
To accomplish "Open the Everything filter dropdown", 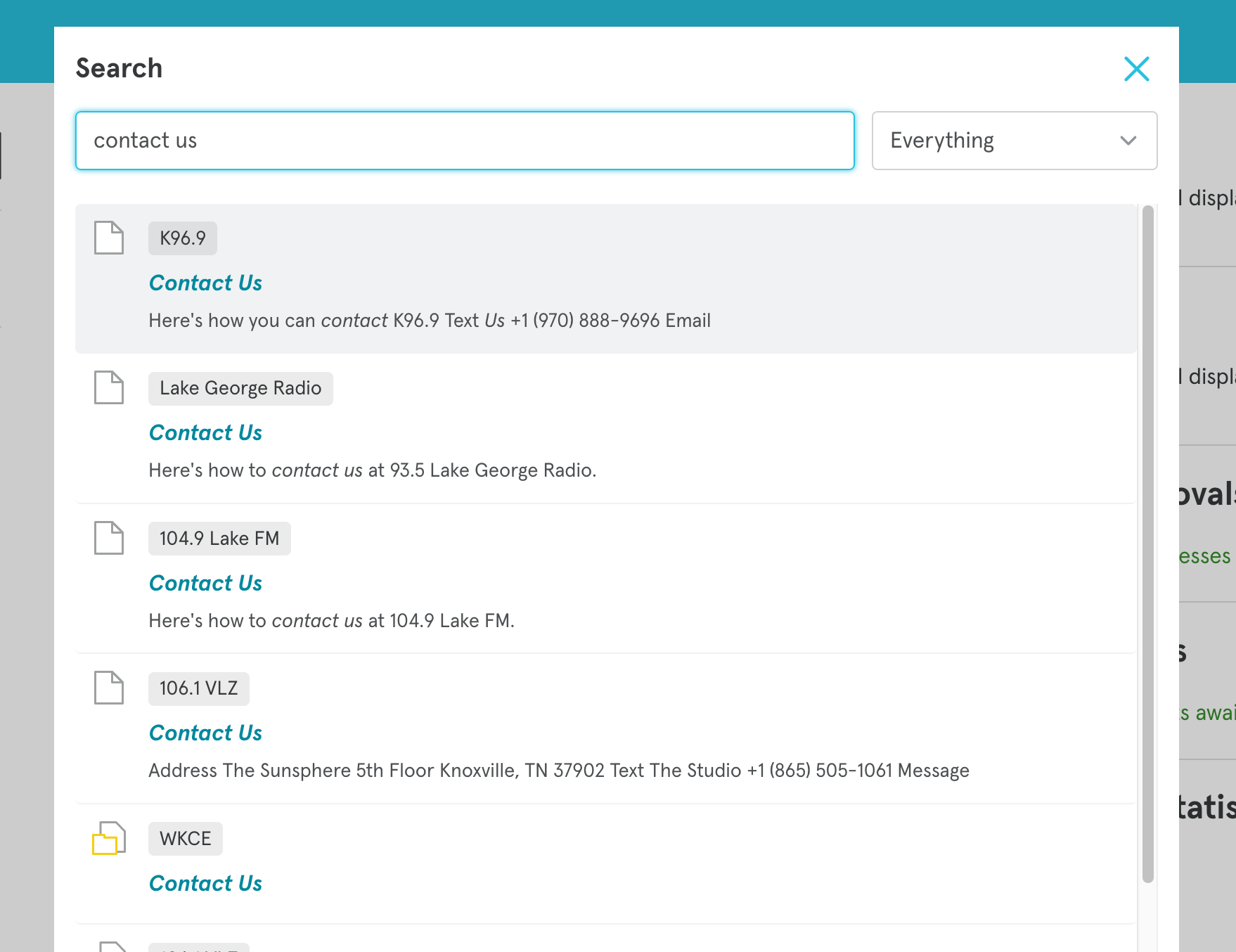I will (x=1014, y=141).
